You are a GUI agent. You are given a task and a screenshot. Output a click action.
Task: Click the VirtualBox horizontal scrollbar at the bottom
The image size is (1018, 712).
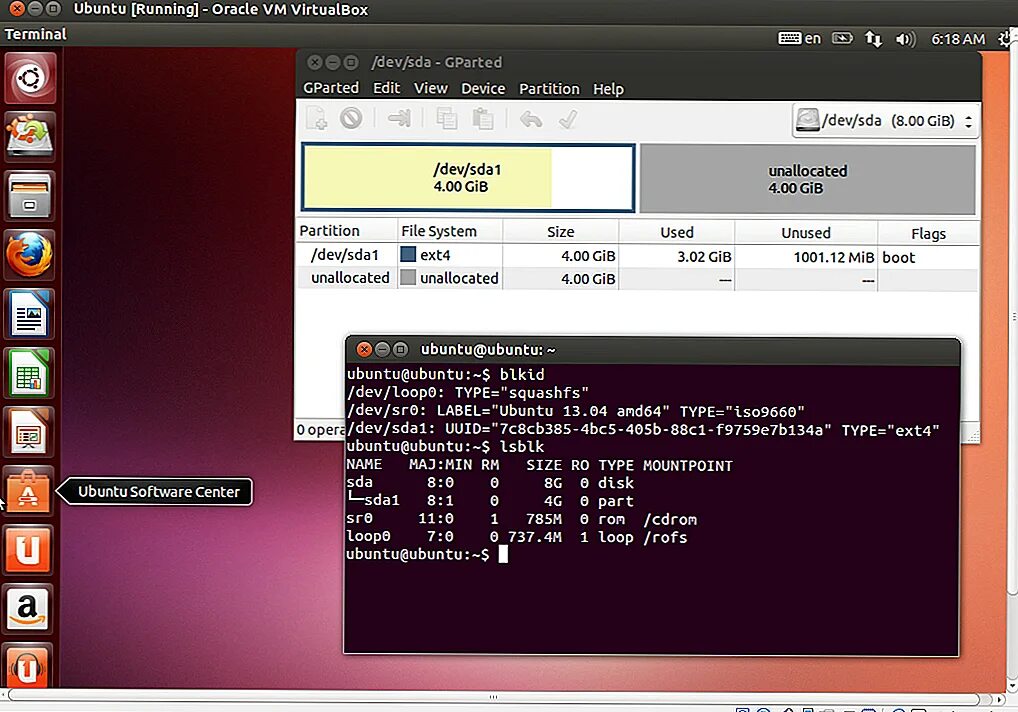pyautogui.click(x=493, y=698)
